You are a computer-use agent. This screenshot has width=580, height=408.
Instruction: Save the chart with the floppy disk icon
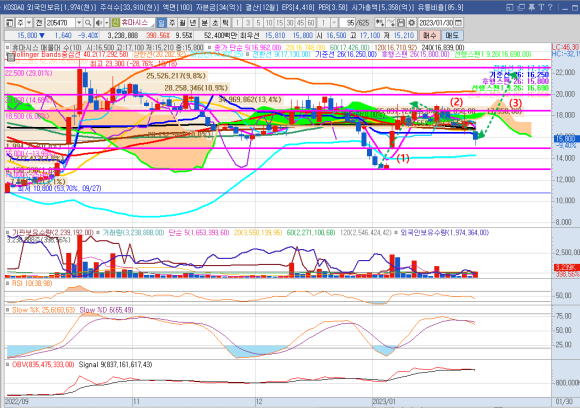click(401, 23)
